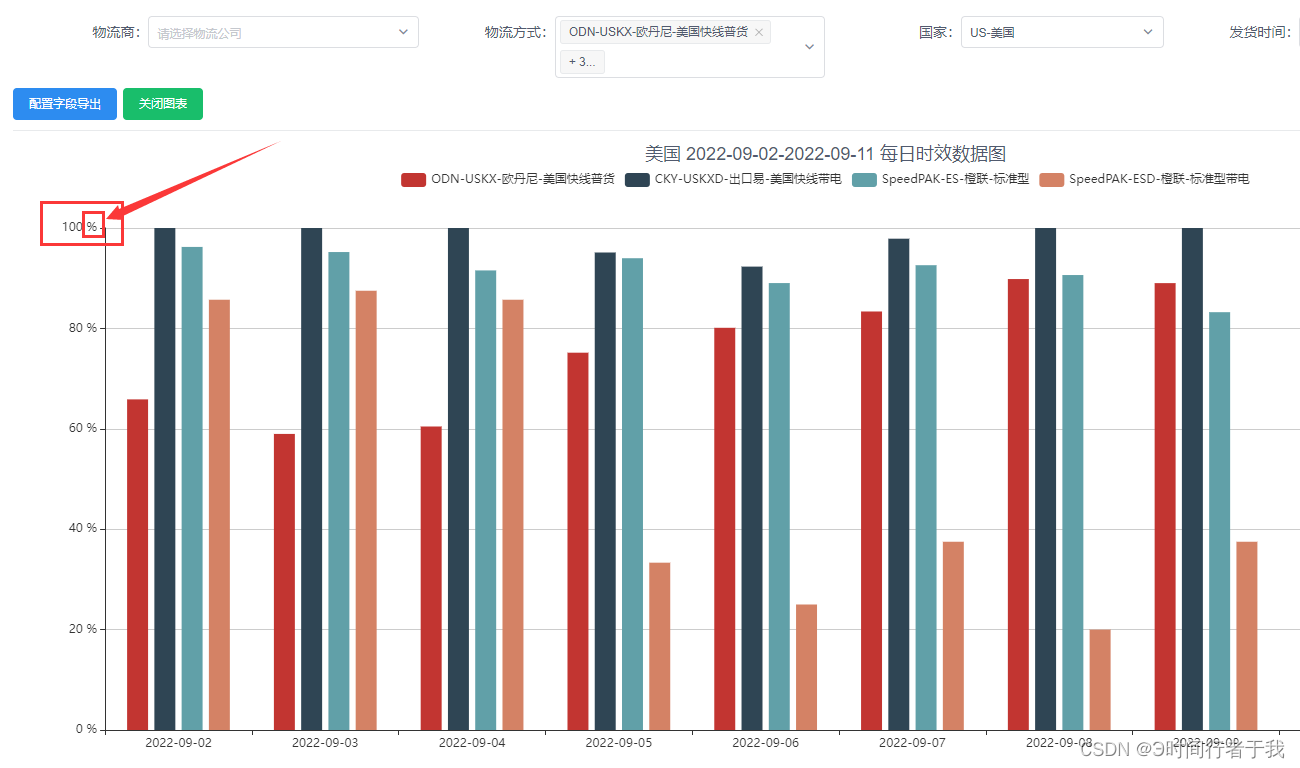Click the 物流方式 field label
This screenshot has width=1300, height=768.
tap(516, 32)
